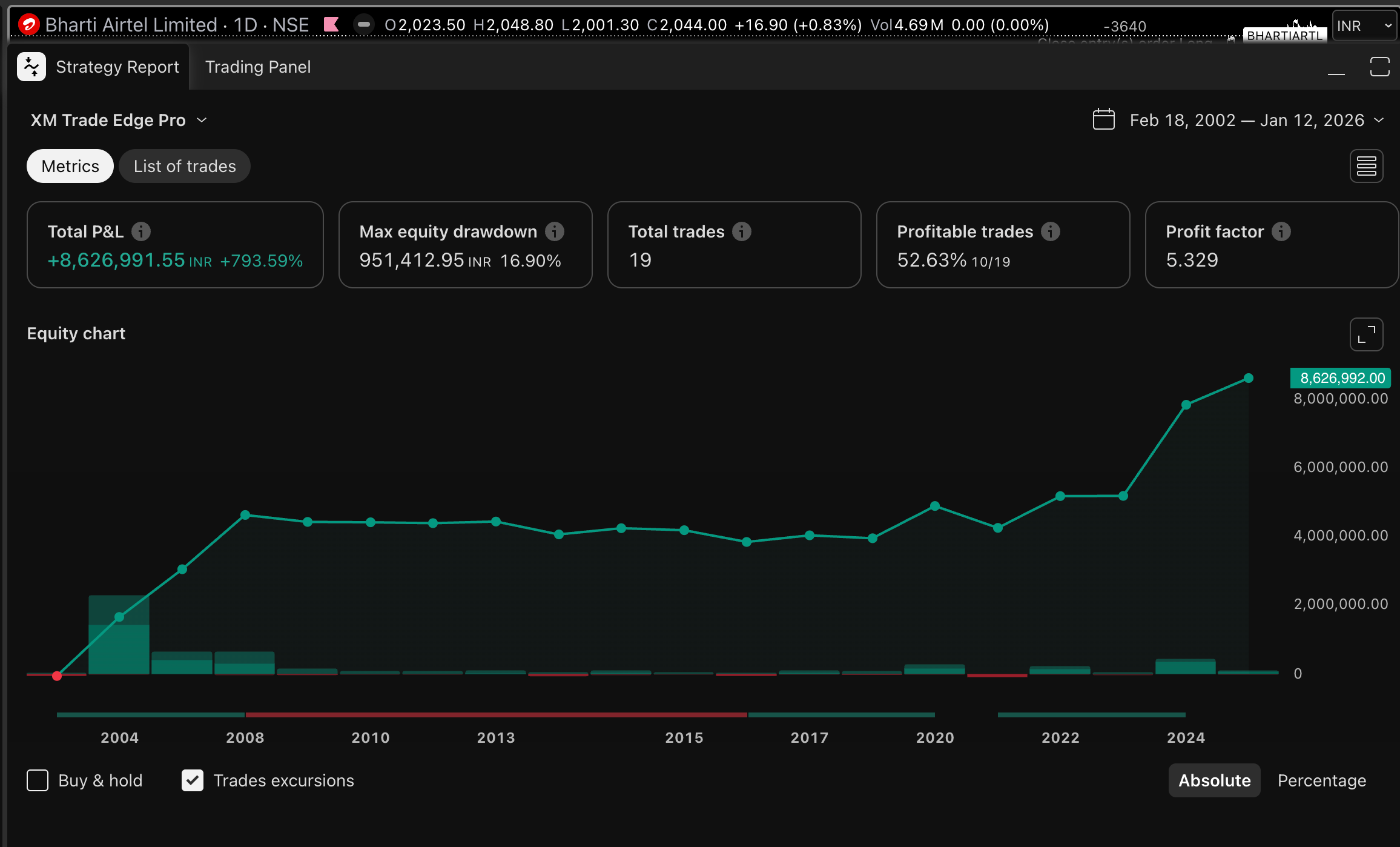This screenshot has width=1400, height=847.
Task: Select the Metrics pill button
Action: coord(70,166)
